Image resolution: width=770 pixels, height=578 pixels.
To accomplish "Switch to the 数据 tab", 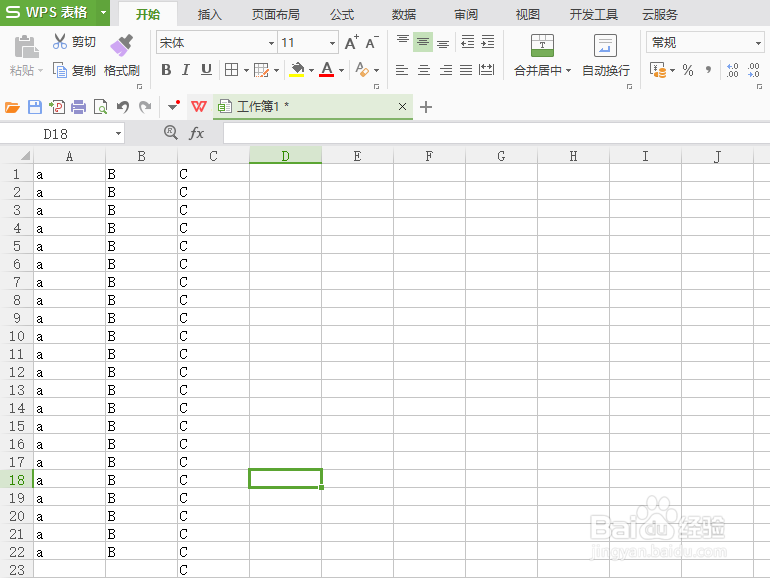I will [x=404, y=14].
